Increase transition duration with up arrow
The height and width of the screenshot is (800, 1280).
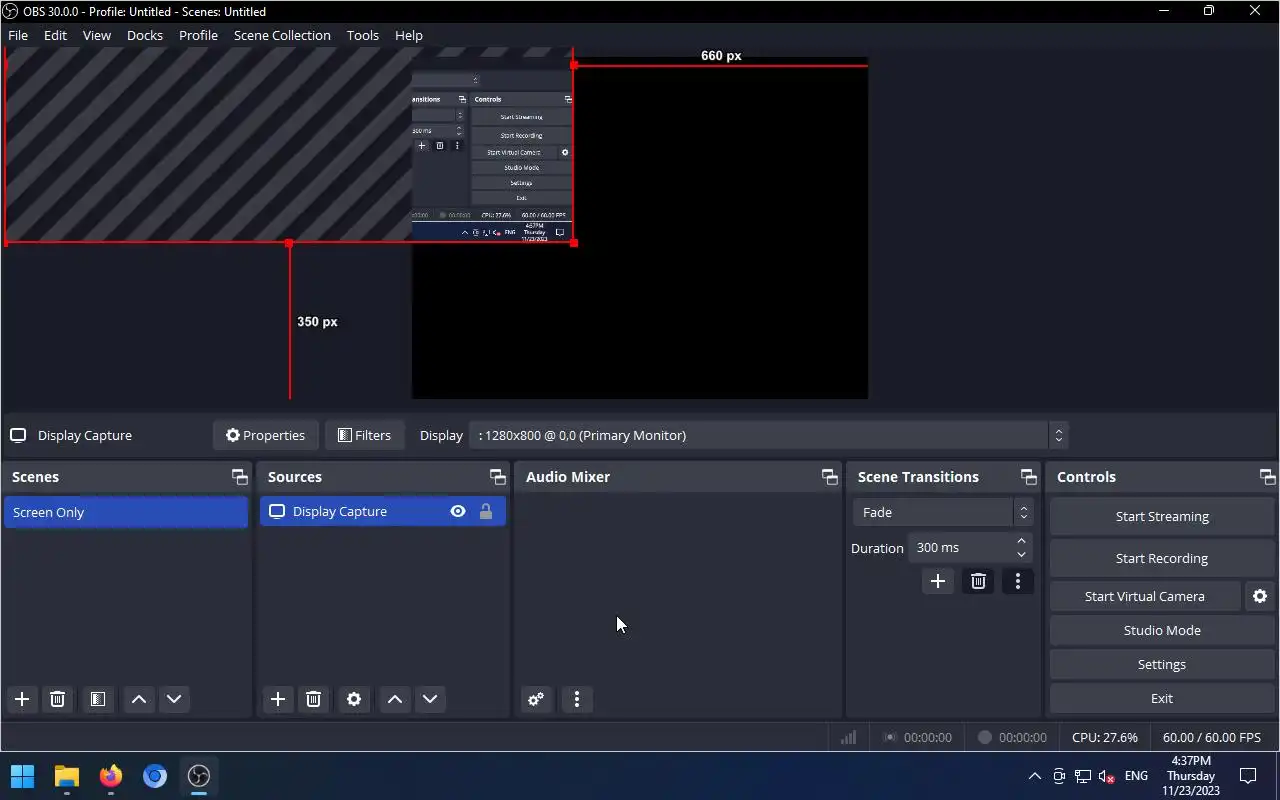(x=1021, y=541)
